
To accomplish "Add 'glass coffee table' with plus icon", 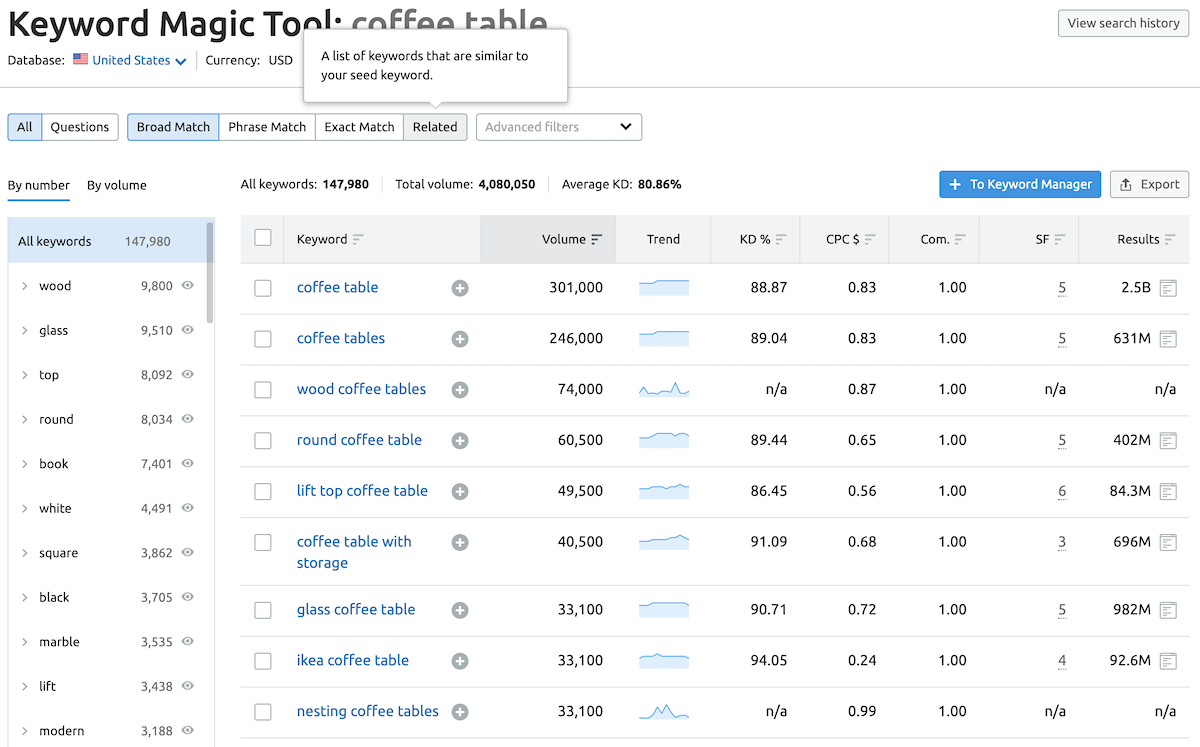I will [460, 610].
